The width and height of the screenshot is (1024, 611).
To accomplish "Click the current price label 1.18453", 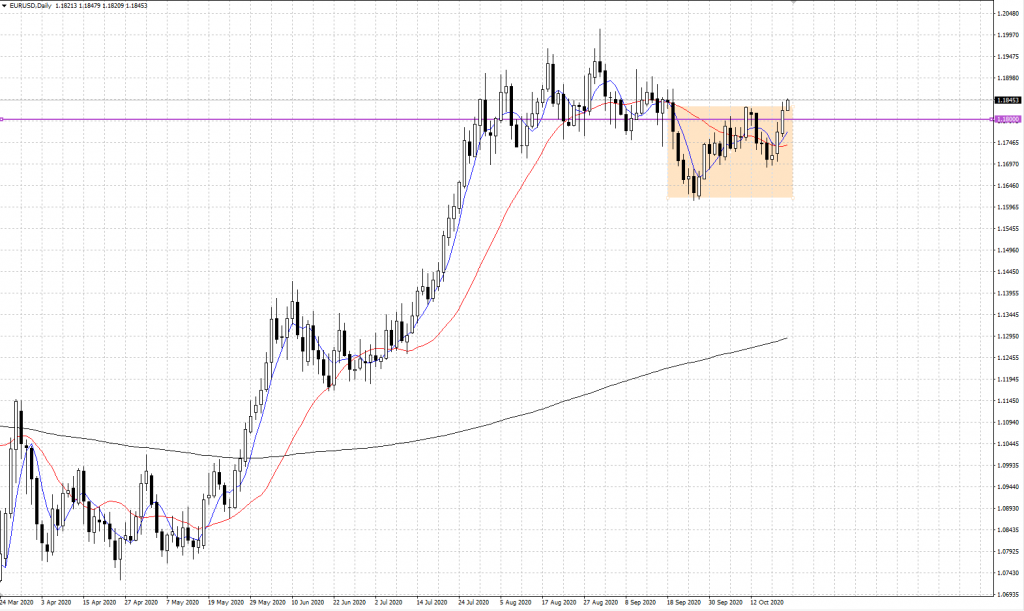I will click(1008, 100).
